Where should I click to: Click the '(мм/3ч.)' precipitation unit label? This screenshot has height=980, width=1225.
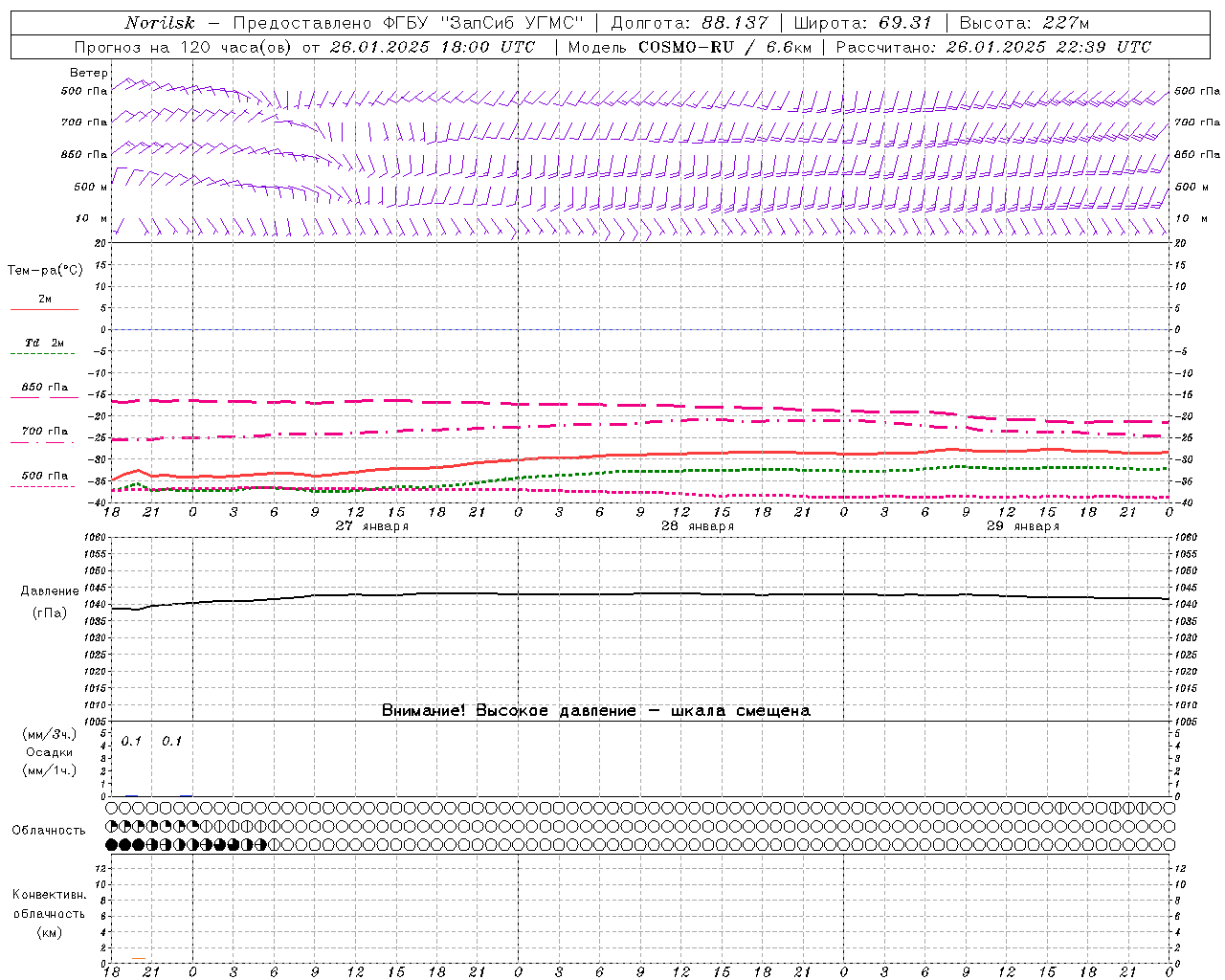[x=50, y=734]
